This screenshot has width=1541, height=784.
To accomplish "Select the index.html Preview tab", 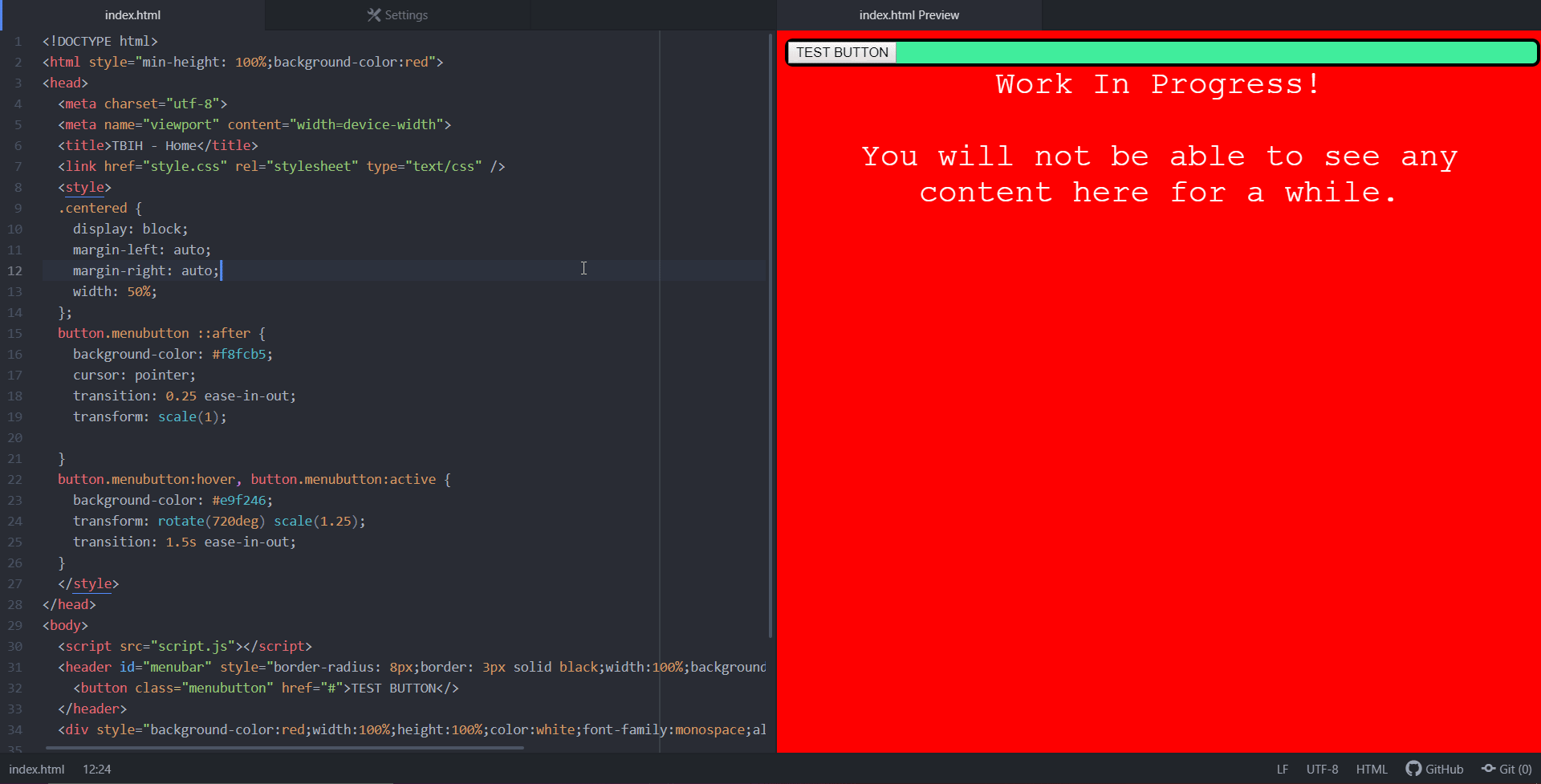I will coord(909,15).
